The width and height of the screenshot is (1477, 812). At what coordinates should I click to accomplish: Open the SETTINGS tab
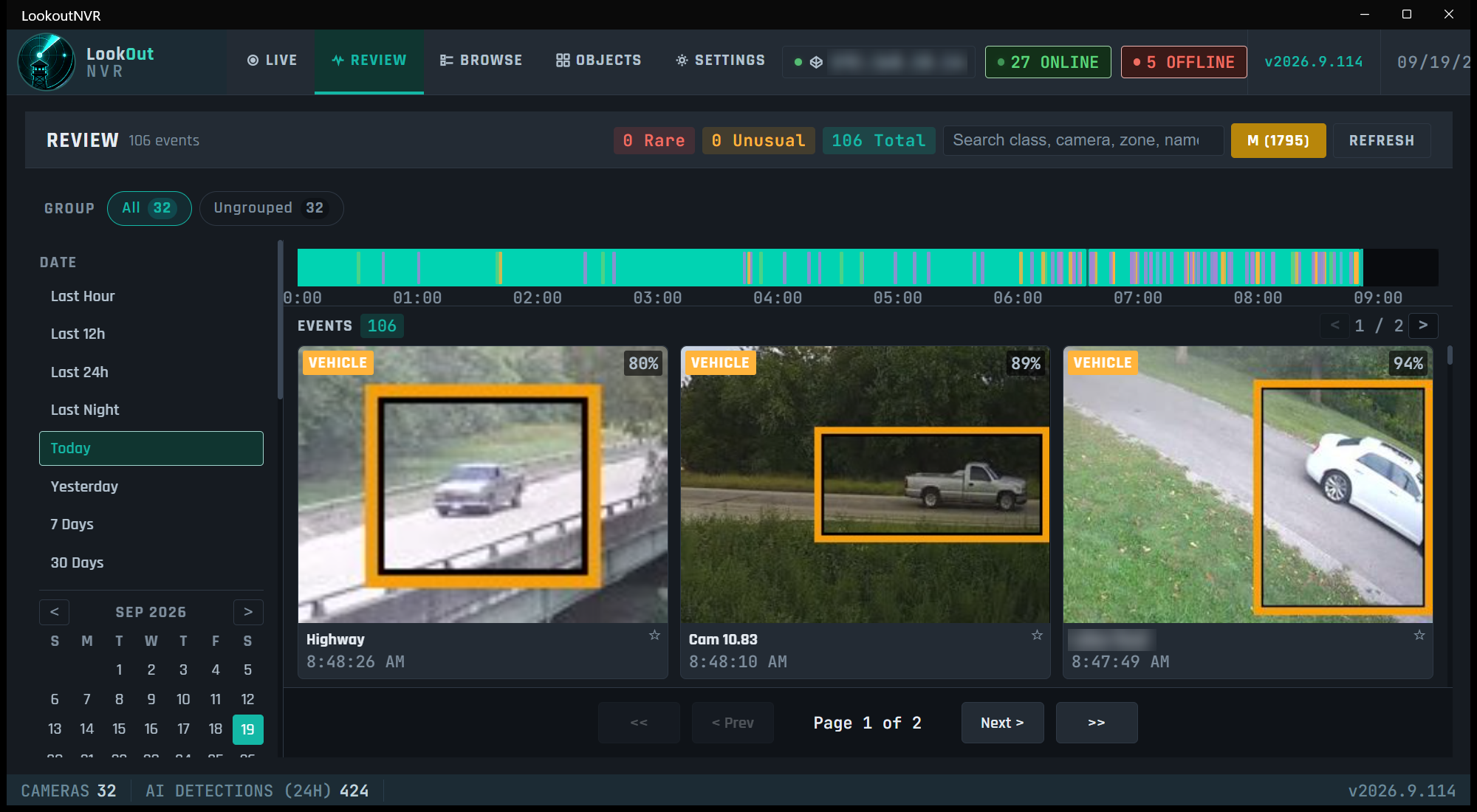coord(721,61)
